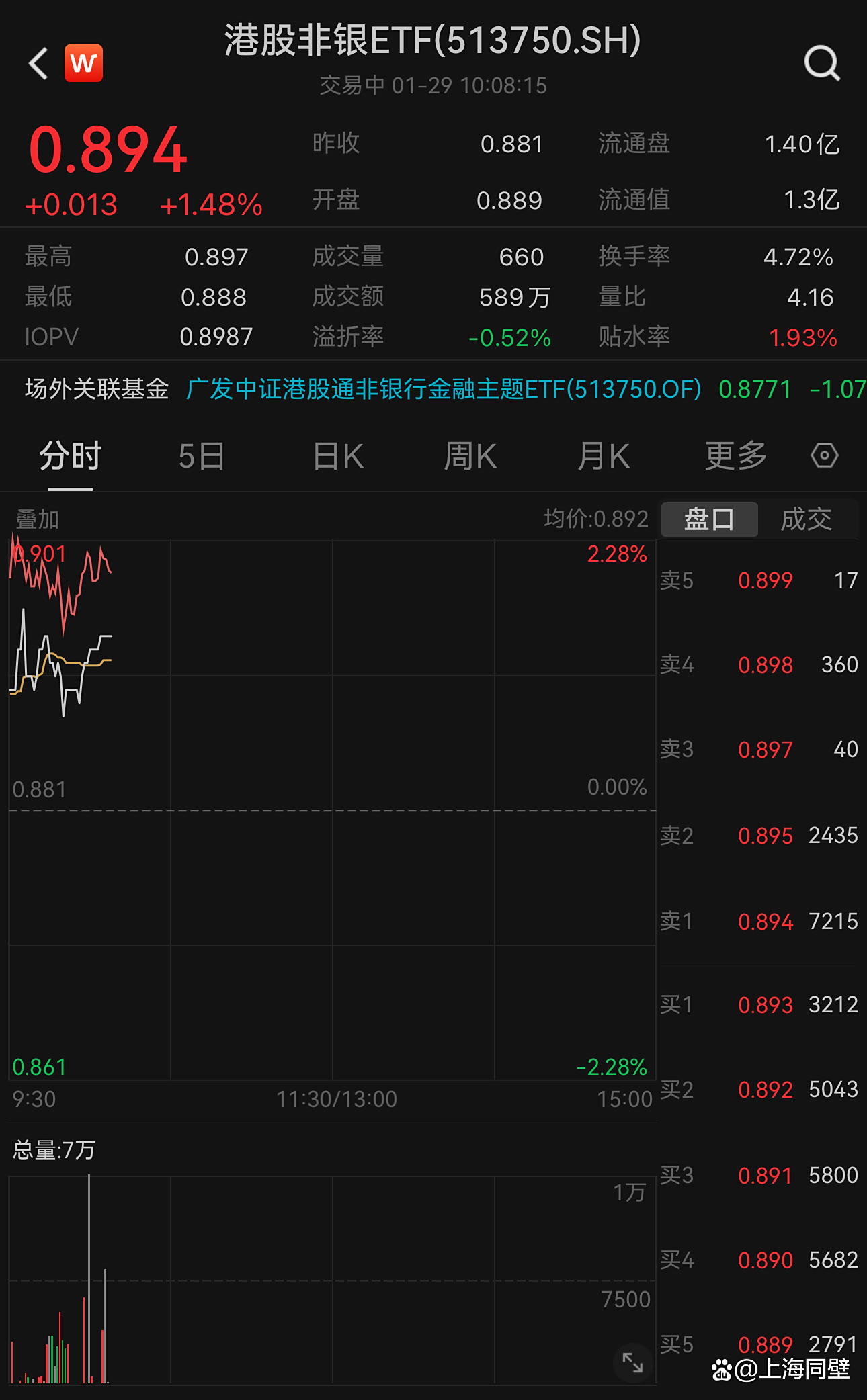Tap the 成交额 value 589万
867x1400 pixels.
(x=515, y=298)
